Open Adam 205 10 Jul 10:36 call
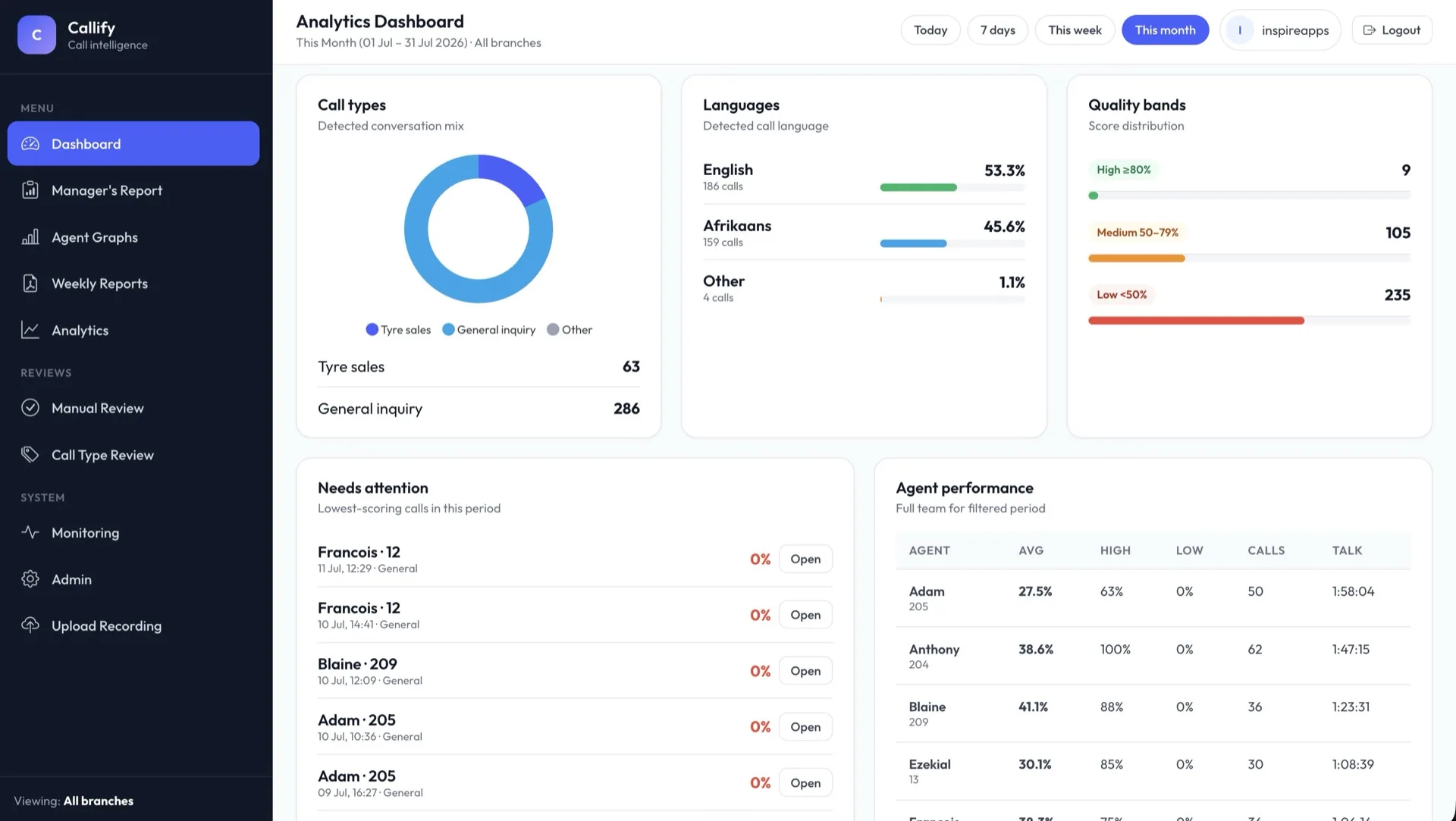The image size is (1456, 821). [805, 727]
